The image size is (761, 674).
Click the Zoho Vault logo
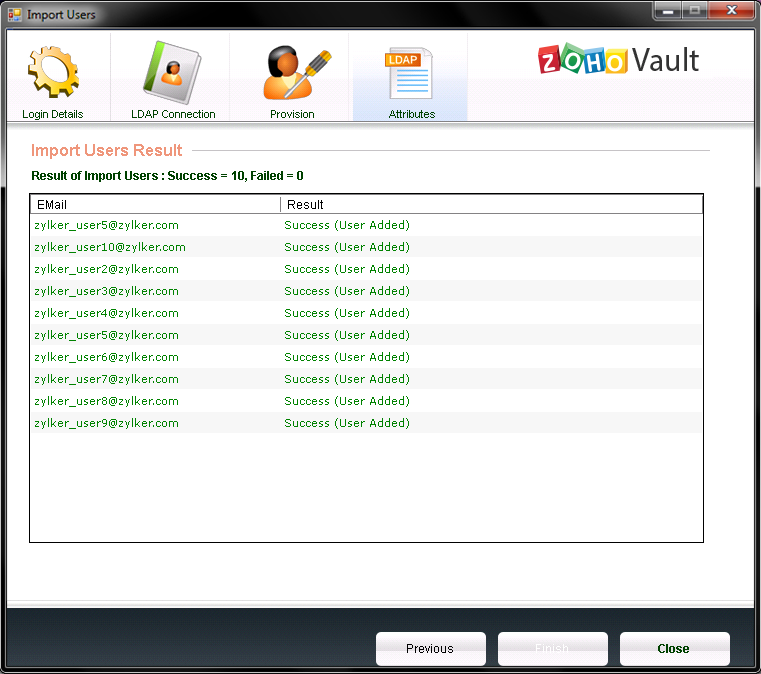pyautogui.click(x=618, y=59)
